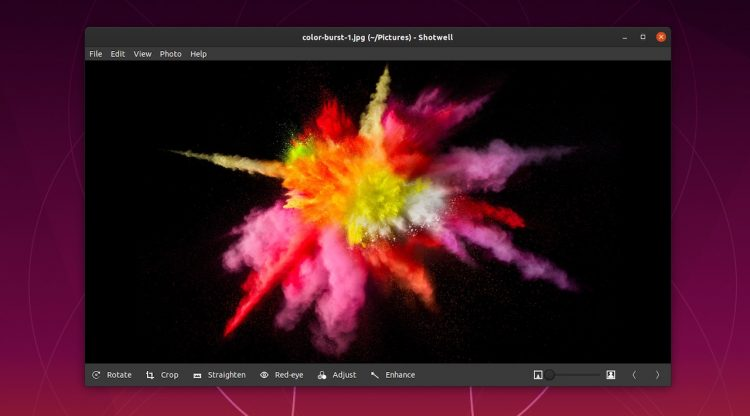Click the zoom slider handle
The height and width of the screenshot is (416, 750).
click(x=550, y=375)
